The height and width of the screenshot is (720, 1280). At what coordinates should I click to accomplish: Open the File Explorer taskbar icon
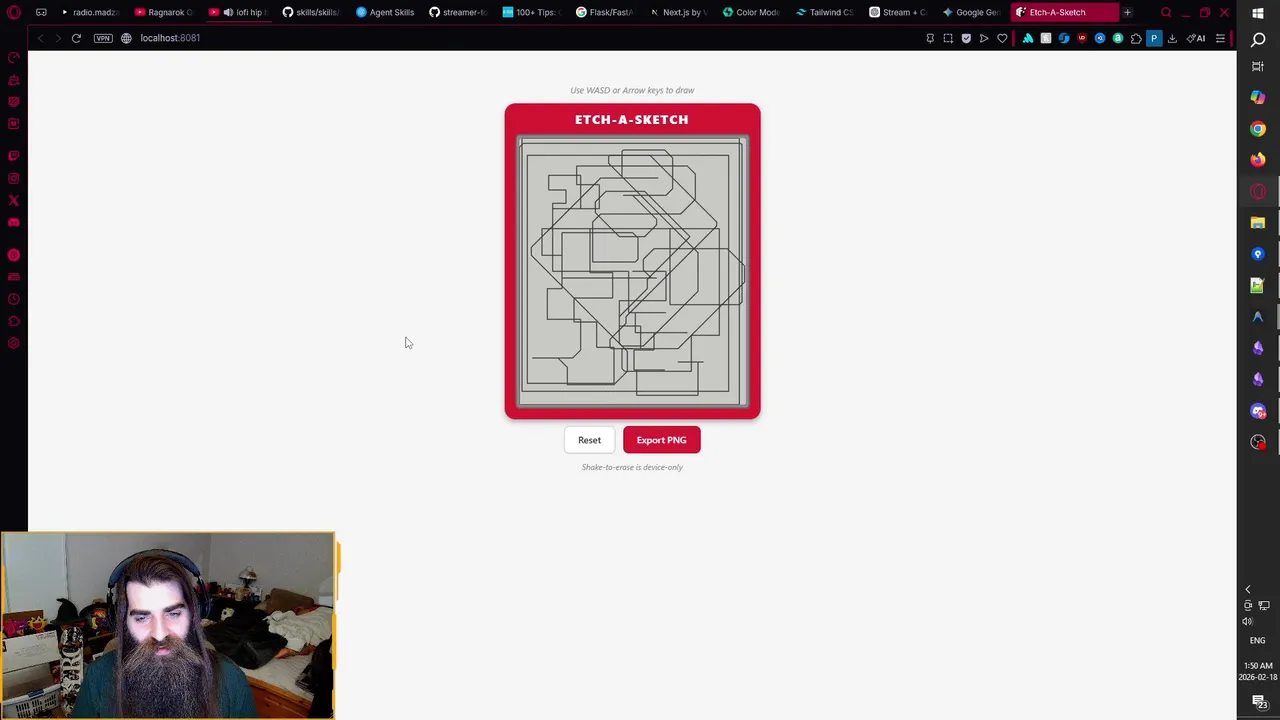click(1258, 223)
